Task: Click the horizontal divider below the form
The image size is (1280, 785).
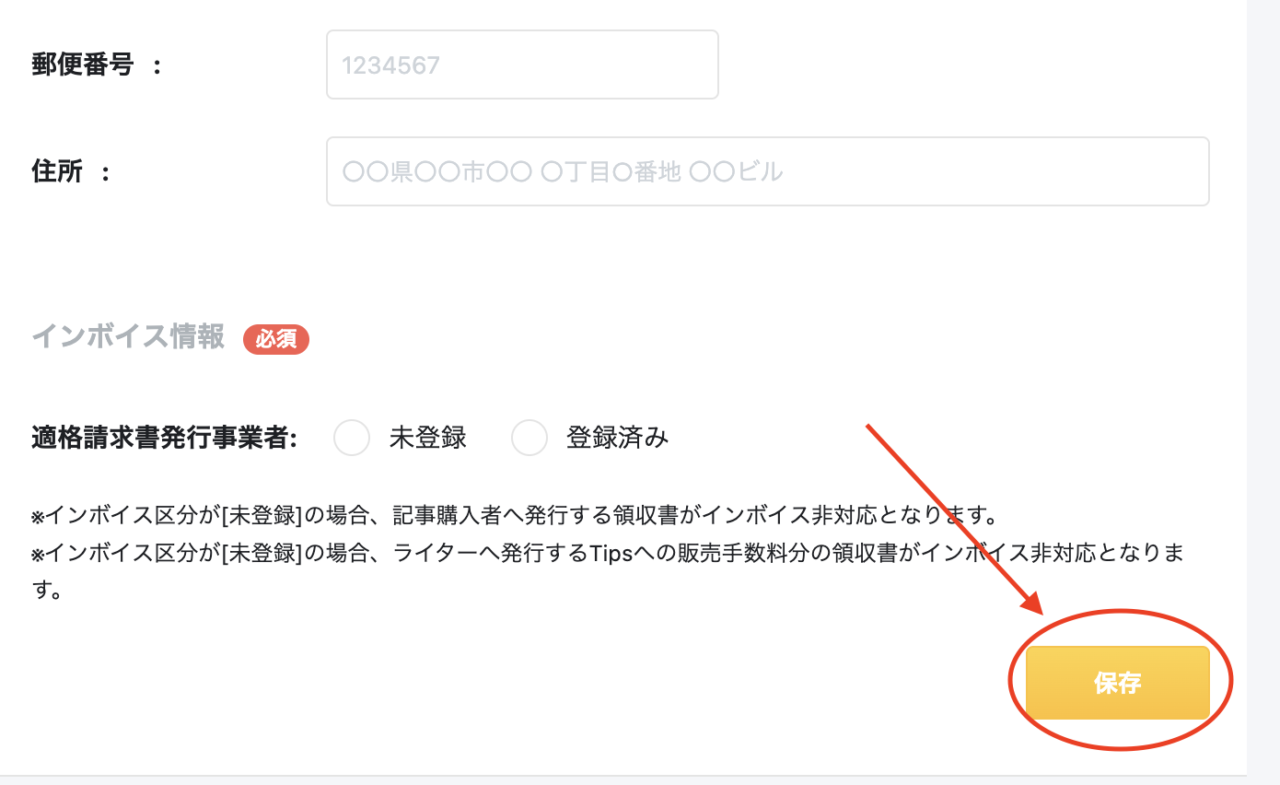Action: click(624, 776)
